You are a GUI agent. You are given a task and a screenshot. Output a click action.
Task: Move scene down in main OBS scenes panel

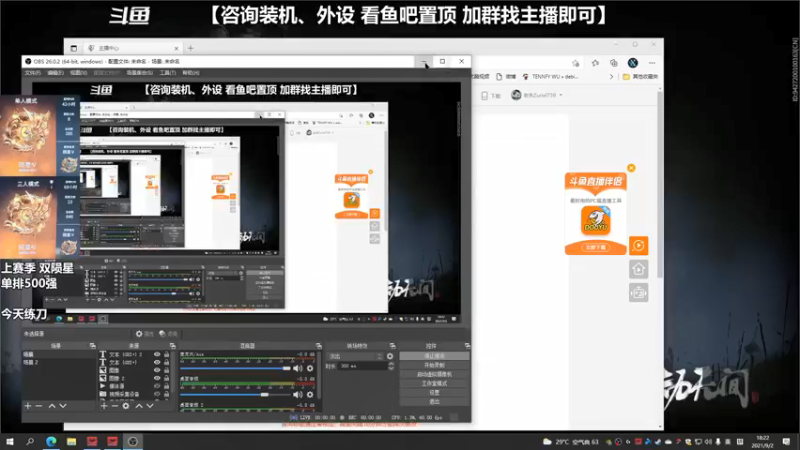[x=63, y=406]
